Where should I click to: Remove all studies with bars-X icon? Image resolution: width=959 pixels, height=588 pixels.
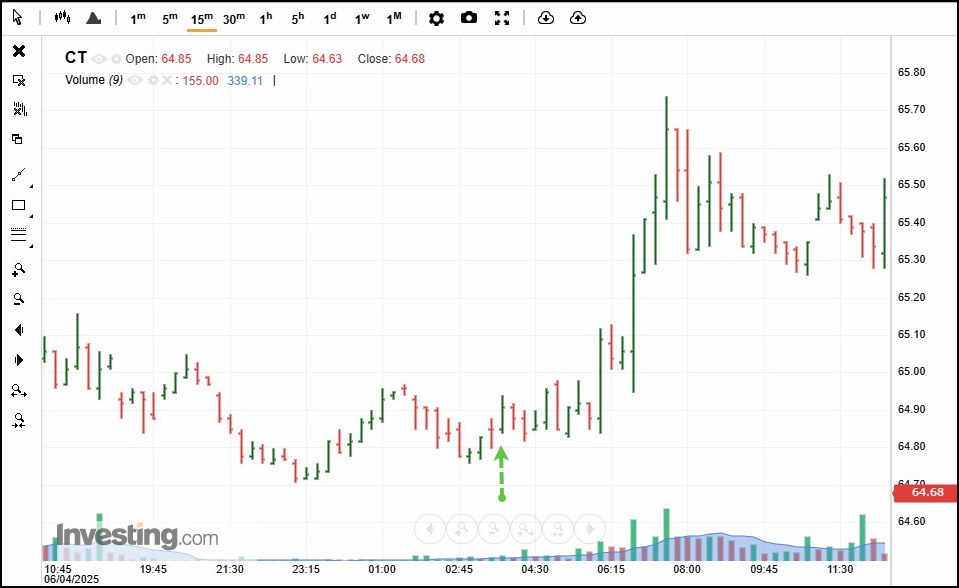click(x=20, y=109)
